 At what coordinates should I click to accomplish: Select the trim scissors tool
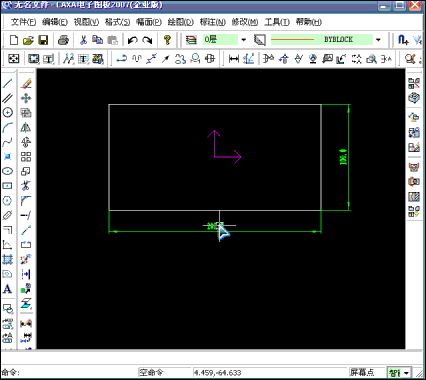(26, 186)
